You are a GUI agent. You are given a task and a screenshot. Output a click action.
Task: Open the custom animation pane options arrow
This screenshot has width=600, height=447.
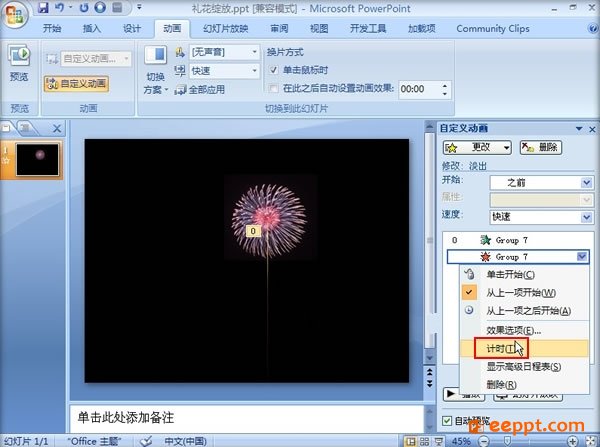[x=579, y=129]
